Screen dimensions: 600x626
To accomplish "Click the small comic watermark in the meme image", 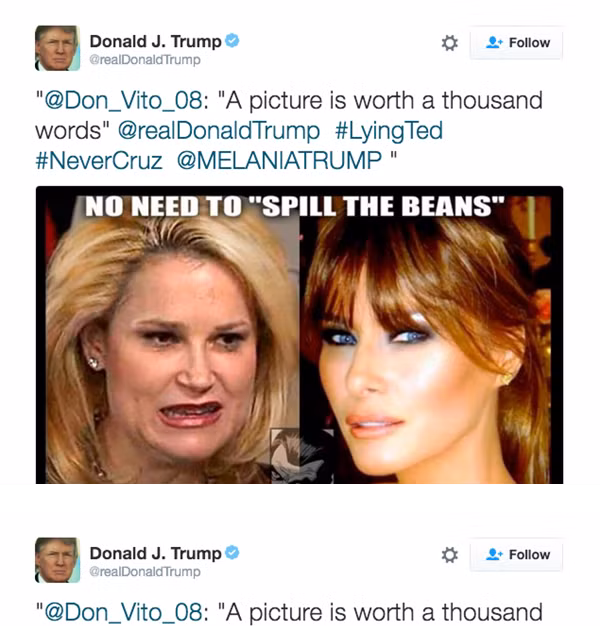I will coord(302,456).
